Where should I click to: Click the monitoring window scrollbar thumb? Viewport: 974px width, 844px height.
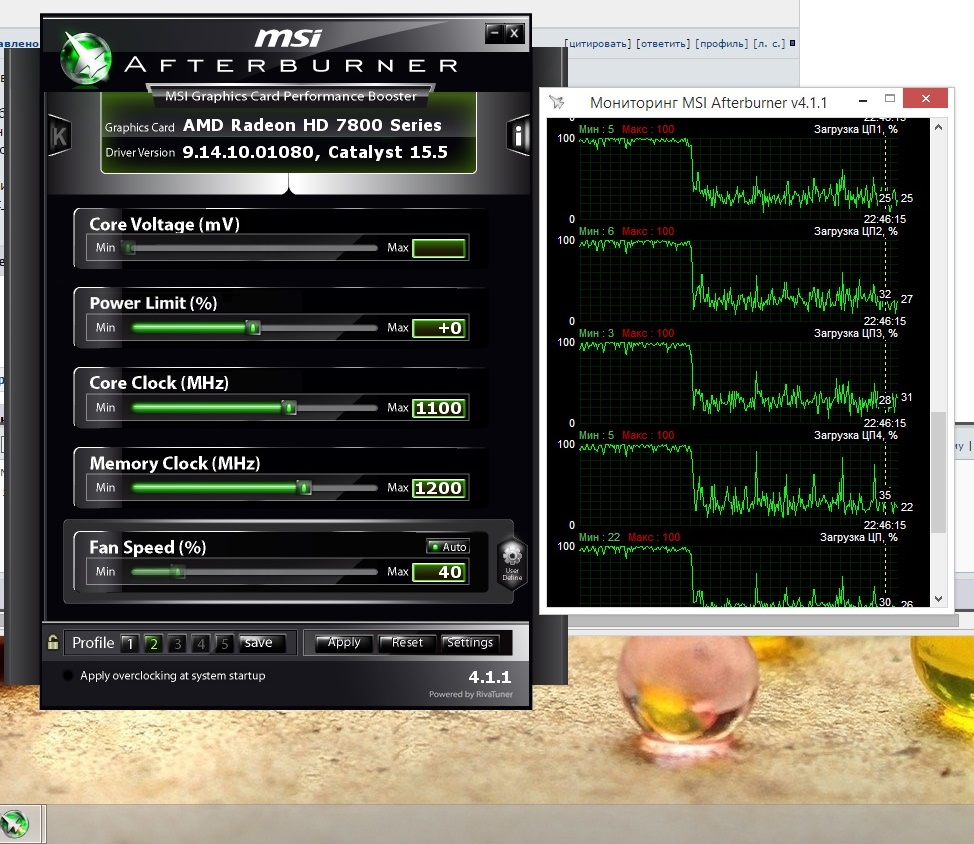click(939, 472)
